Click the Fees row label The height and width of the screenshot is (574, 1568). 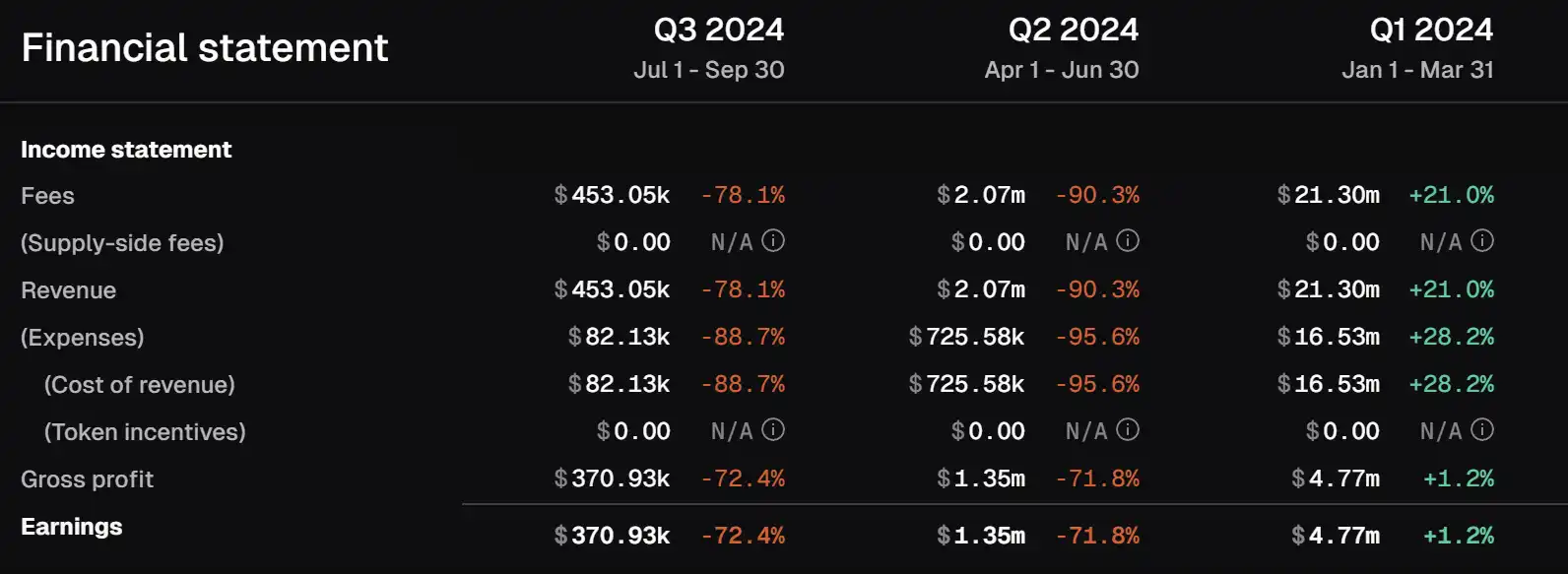pyautogui.click(x=47, y=196)
